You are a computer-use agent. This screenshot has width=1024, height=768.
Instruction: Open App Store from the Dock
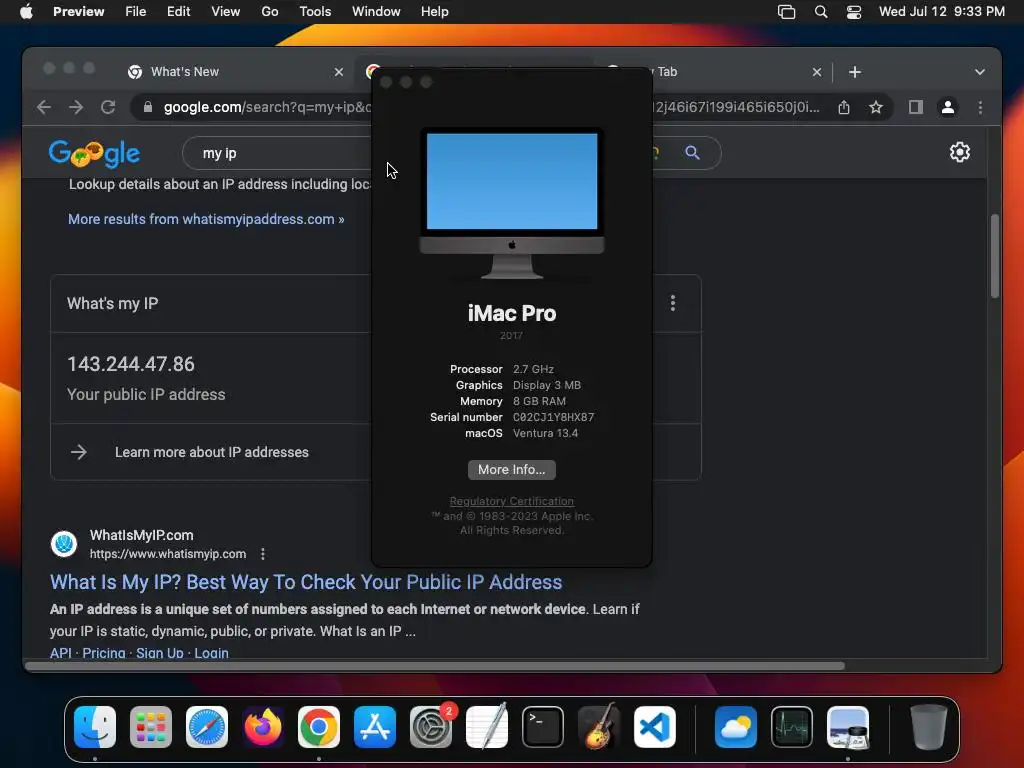coord(375,727)
